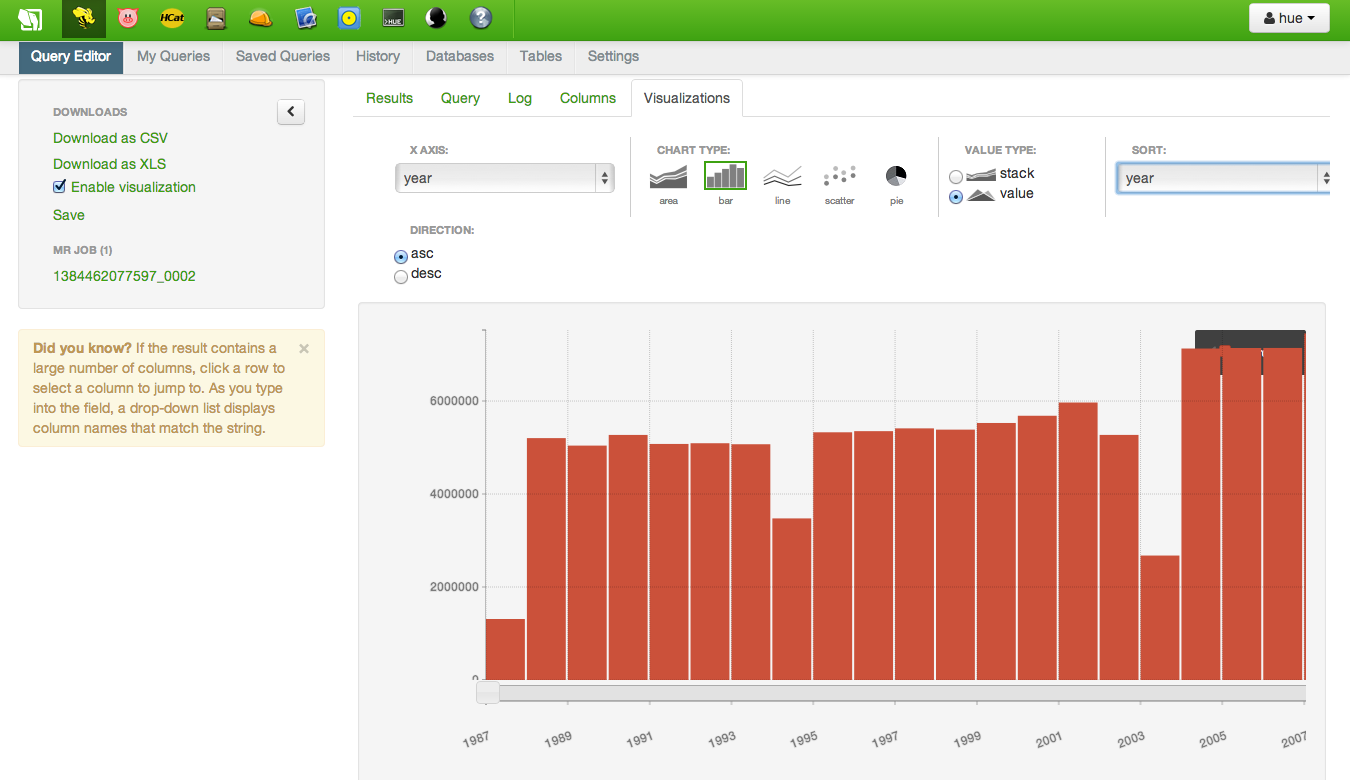
Task: Expand the hue user menu
Action: [x=1289, y=18]
